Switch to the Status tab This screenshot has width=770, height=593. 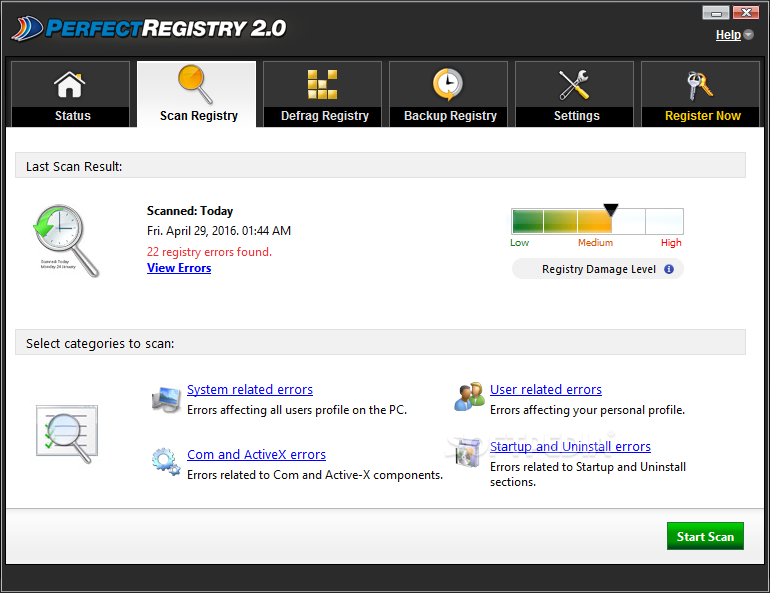(70, 94)
